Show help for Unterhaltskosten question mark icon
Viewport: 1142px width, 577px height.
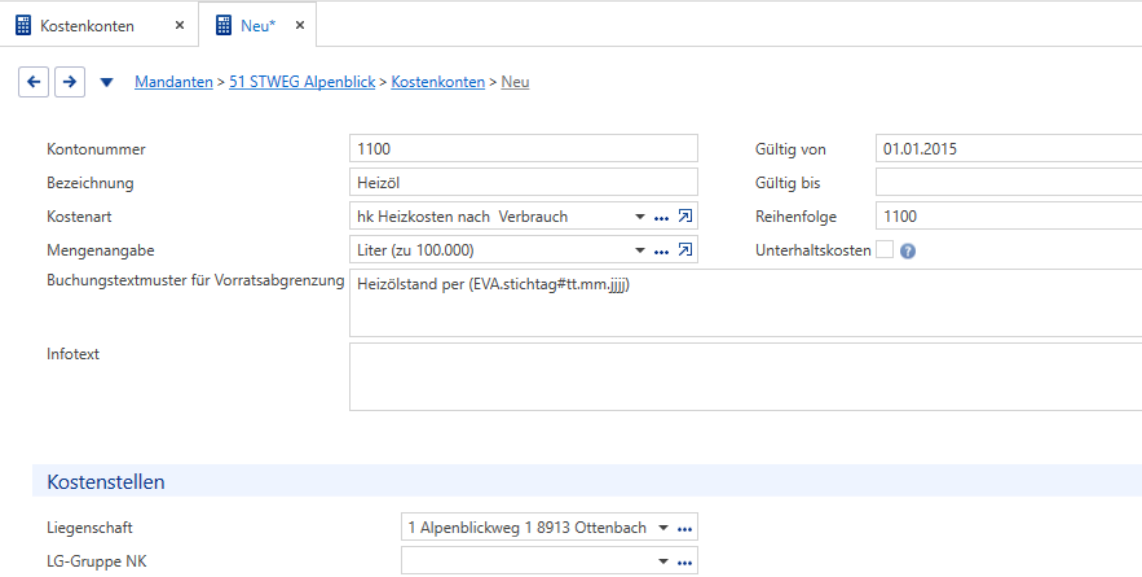tap(907, 251)
